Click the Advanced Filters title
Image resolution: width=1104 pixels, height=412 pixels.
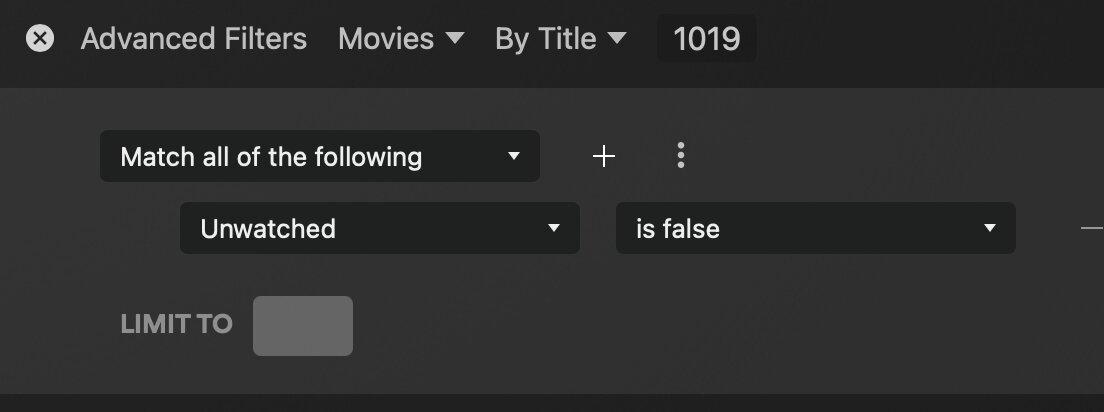(x=194, y=39)
